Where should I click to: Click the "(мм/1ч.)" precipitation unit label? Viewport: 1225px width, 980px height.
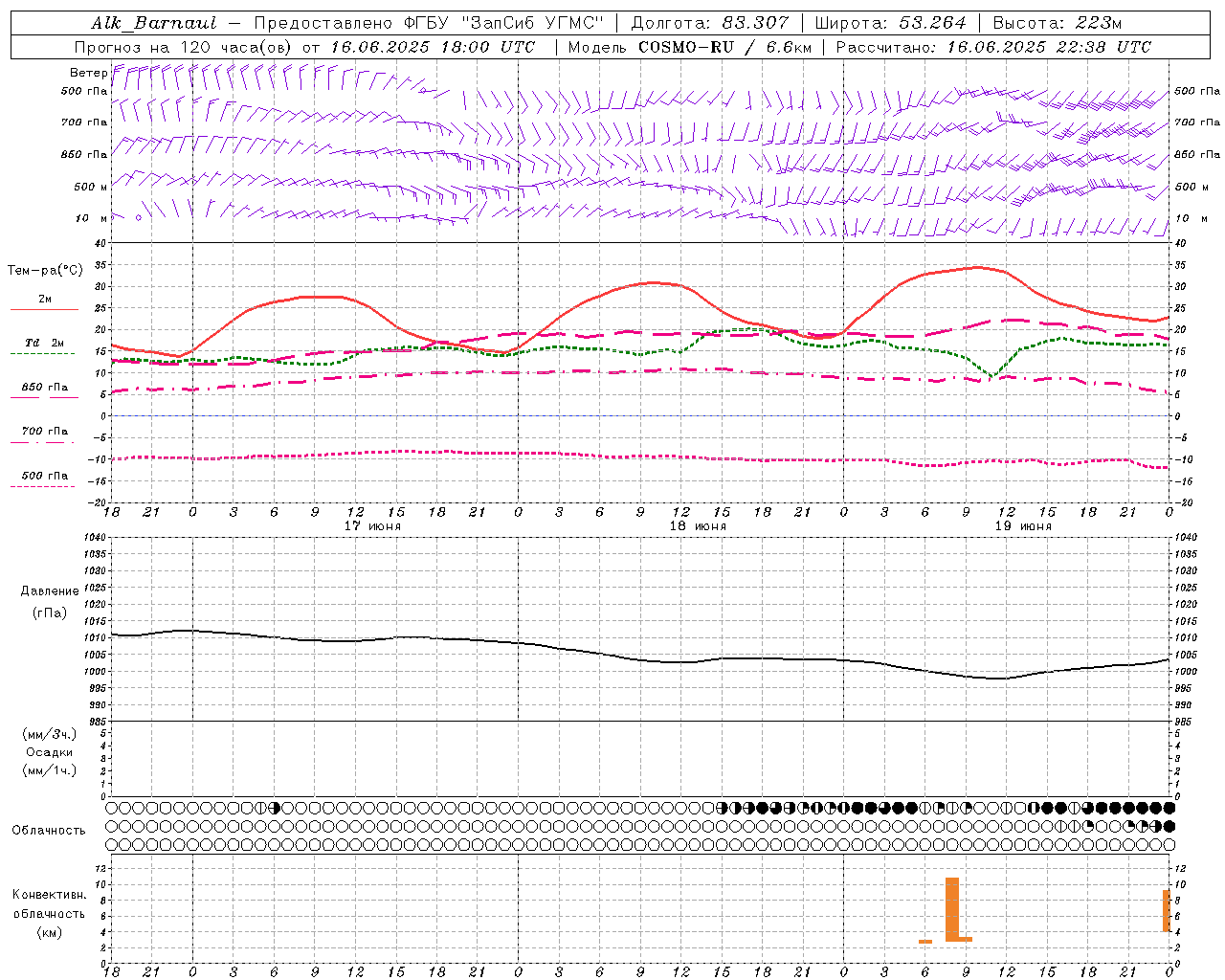[50, 770]
